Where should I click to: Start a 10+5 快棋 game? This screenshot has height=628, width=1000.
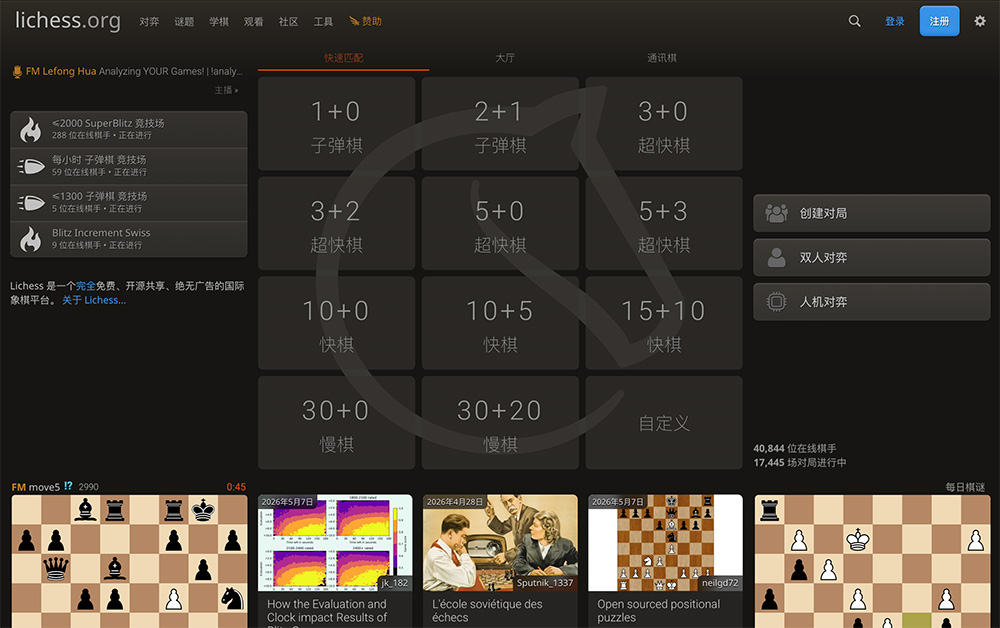coord(501,323)
